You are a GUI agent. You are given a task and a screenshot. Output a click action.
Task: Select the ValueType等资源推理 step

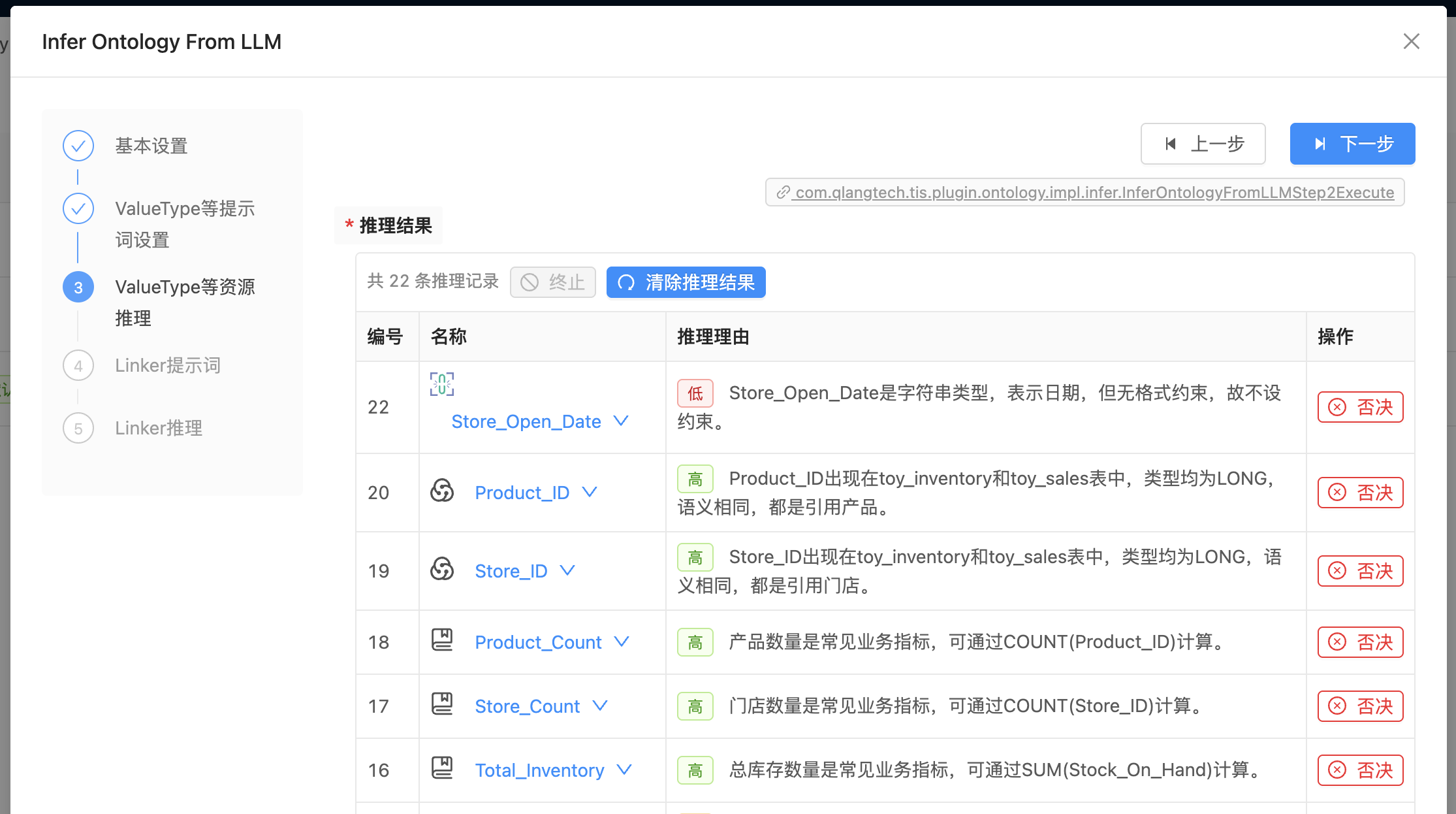(x=185, y=302)
